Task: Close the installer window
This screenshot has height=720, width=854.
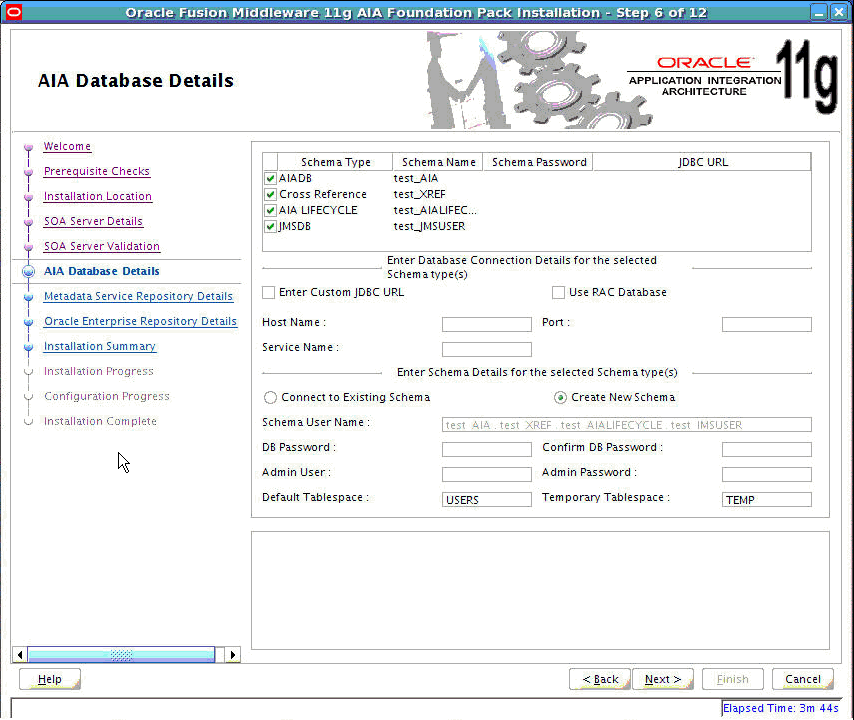Action: (839, 12)
